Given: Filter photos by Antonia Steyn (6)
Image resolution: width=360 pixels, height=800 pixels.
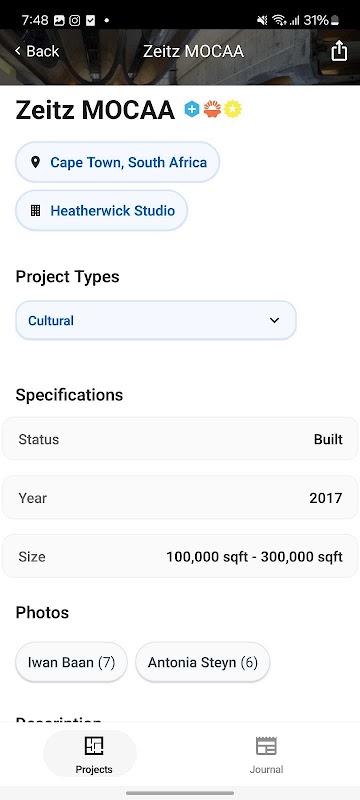Looking at the screenshot, I should point(203,662).
